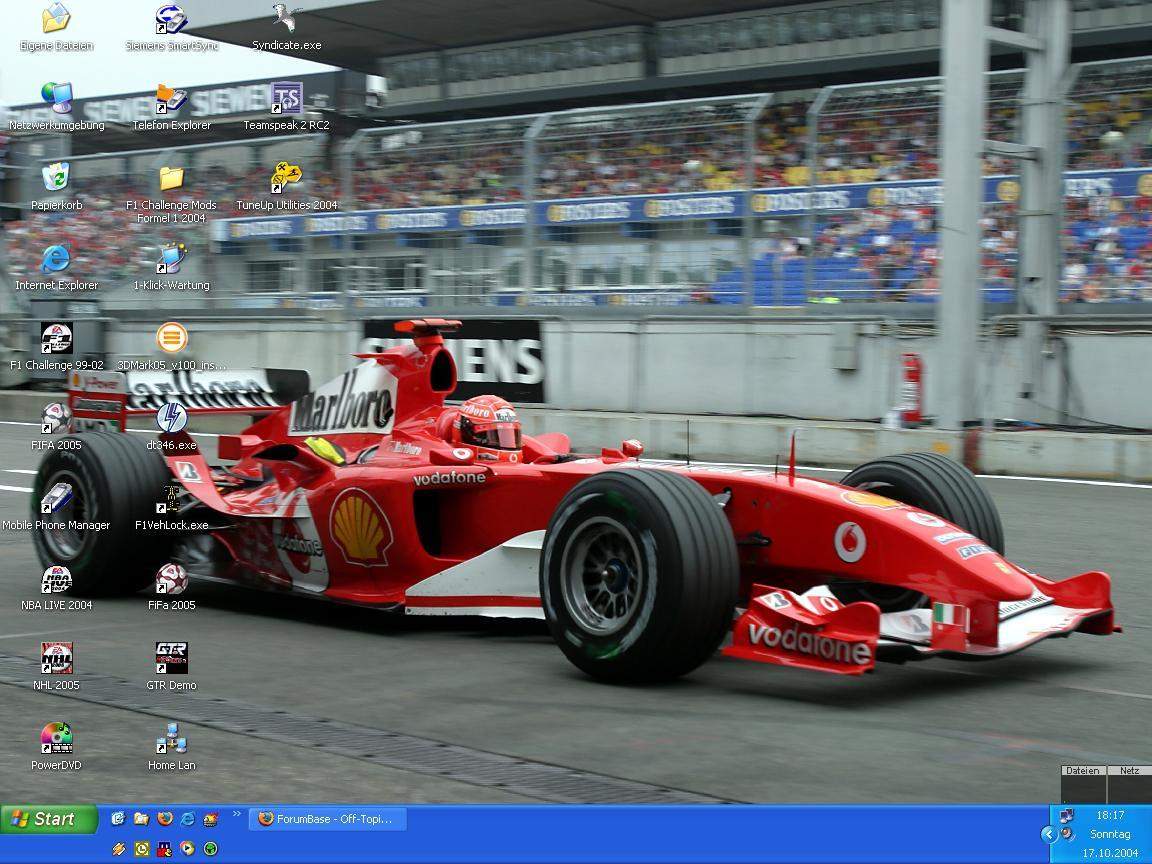This screenshot has height=864, width=1152.
Task: Launch the Siemens SmartSync shortcut
Action: pyautogui.click(x=171, y=27)
